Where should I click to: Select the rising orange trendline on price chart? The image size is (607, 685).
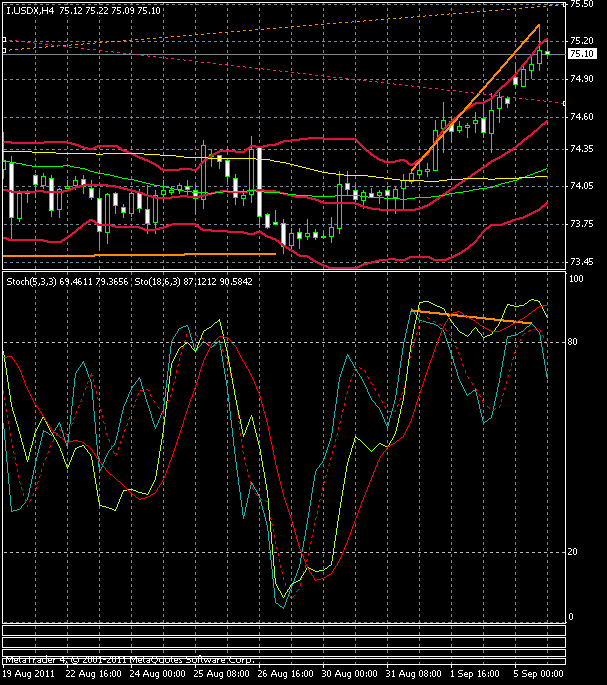[475, 97]
